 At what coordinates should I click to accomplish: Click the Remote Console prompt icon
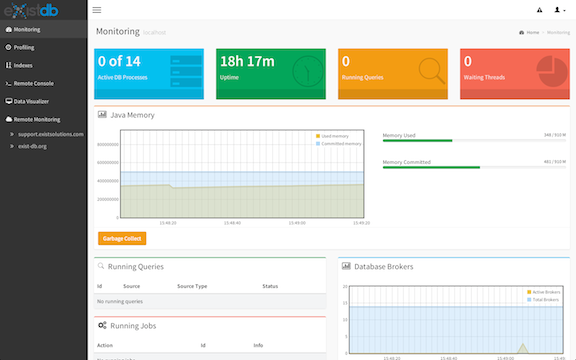coord(8,83)
